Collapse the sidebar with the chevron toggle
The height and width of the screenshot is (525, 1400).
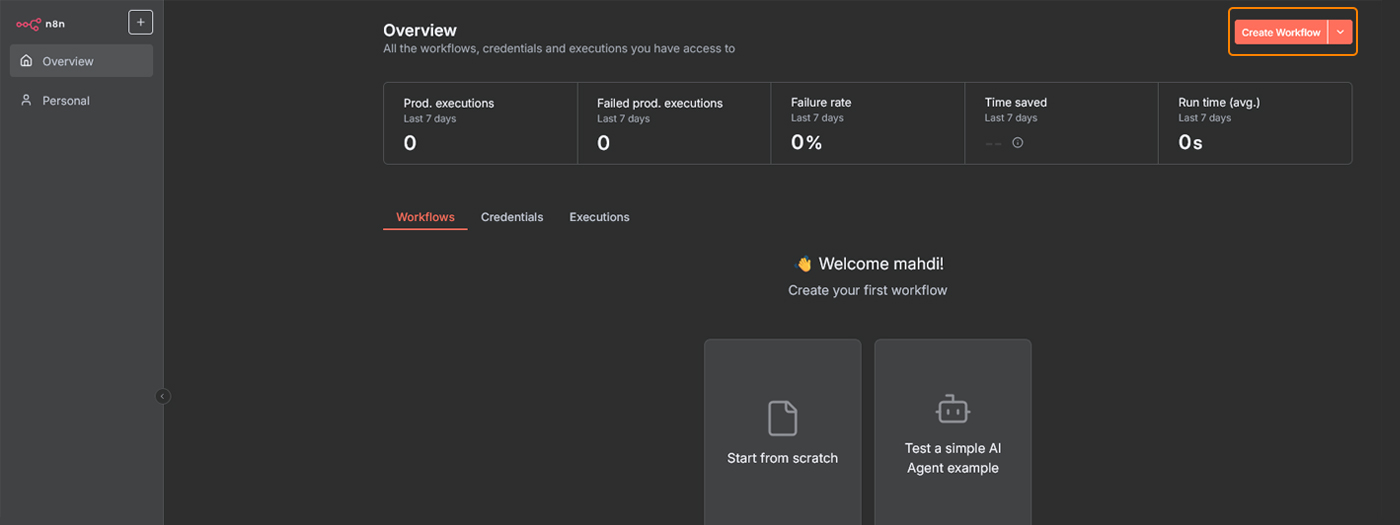[x=163, y=396]
